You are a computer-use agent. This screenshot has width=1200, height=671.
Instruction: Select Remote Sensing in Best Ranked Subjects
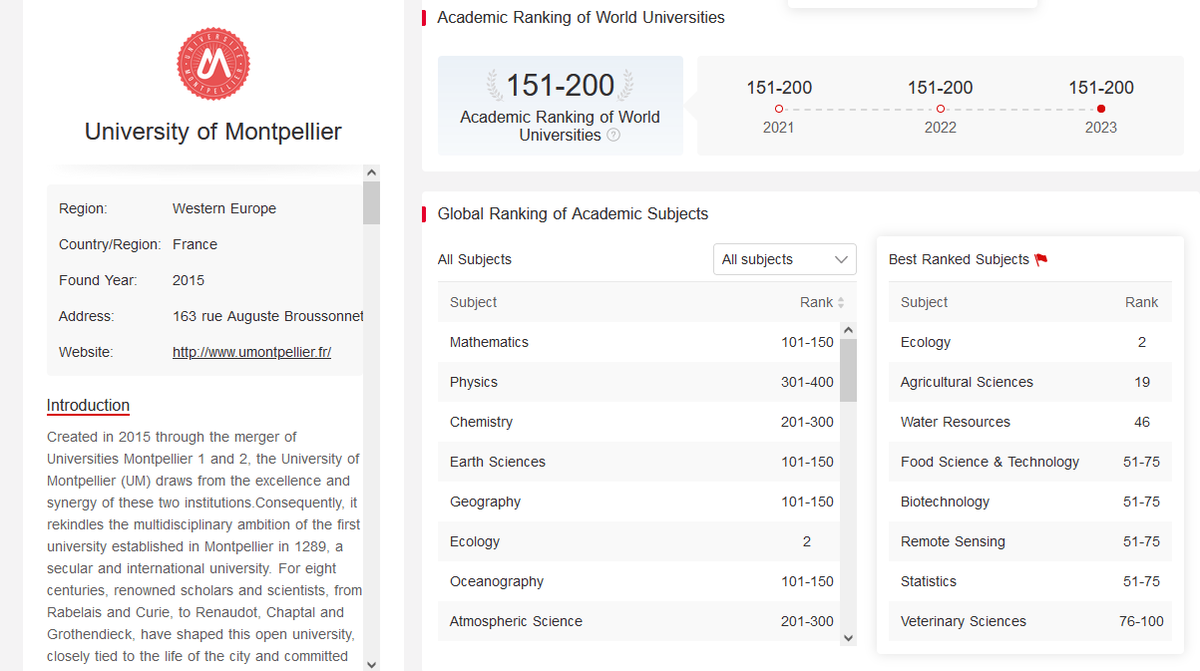click(x=1030, y=542)
